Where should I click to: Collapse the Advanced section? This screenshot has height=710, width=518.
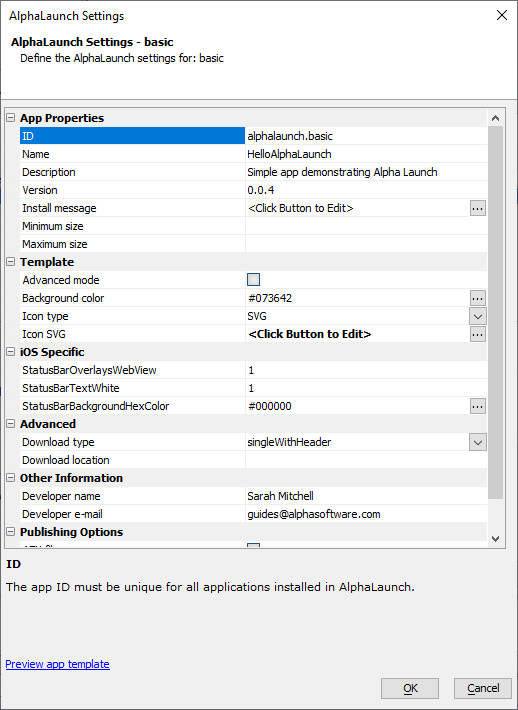11,424
